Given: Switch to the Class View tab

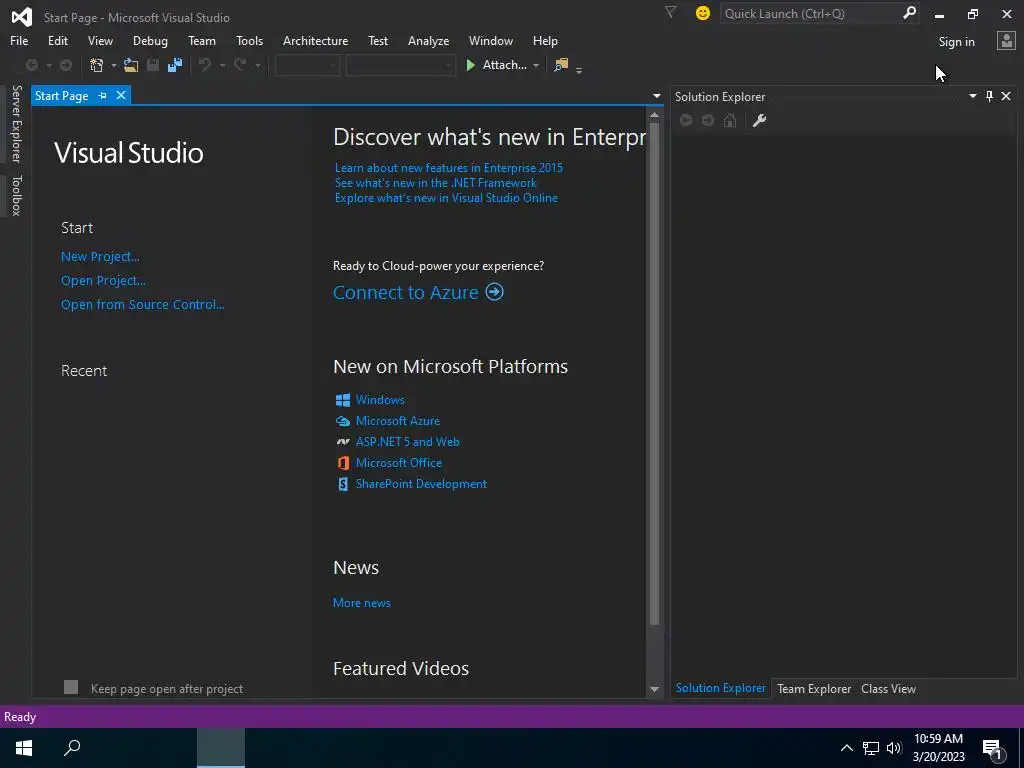Looking at the screenshot, I should pyautogui.click(x=888, y=688).
